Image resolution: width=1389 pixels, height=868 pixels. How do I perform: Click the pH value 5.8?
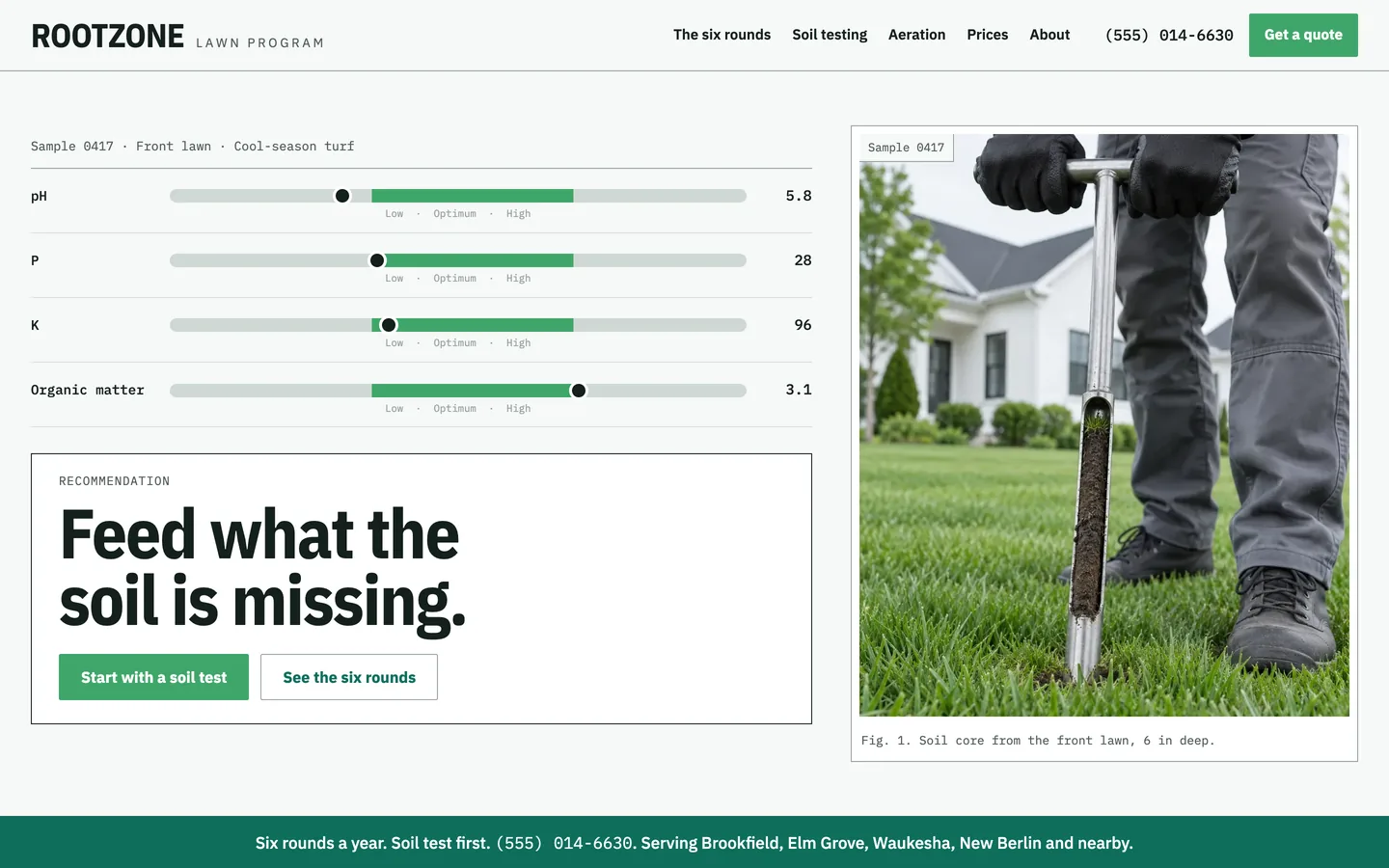tap(799, 196)
